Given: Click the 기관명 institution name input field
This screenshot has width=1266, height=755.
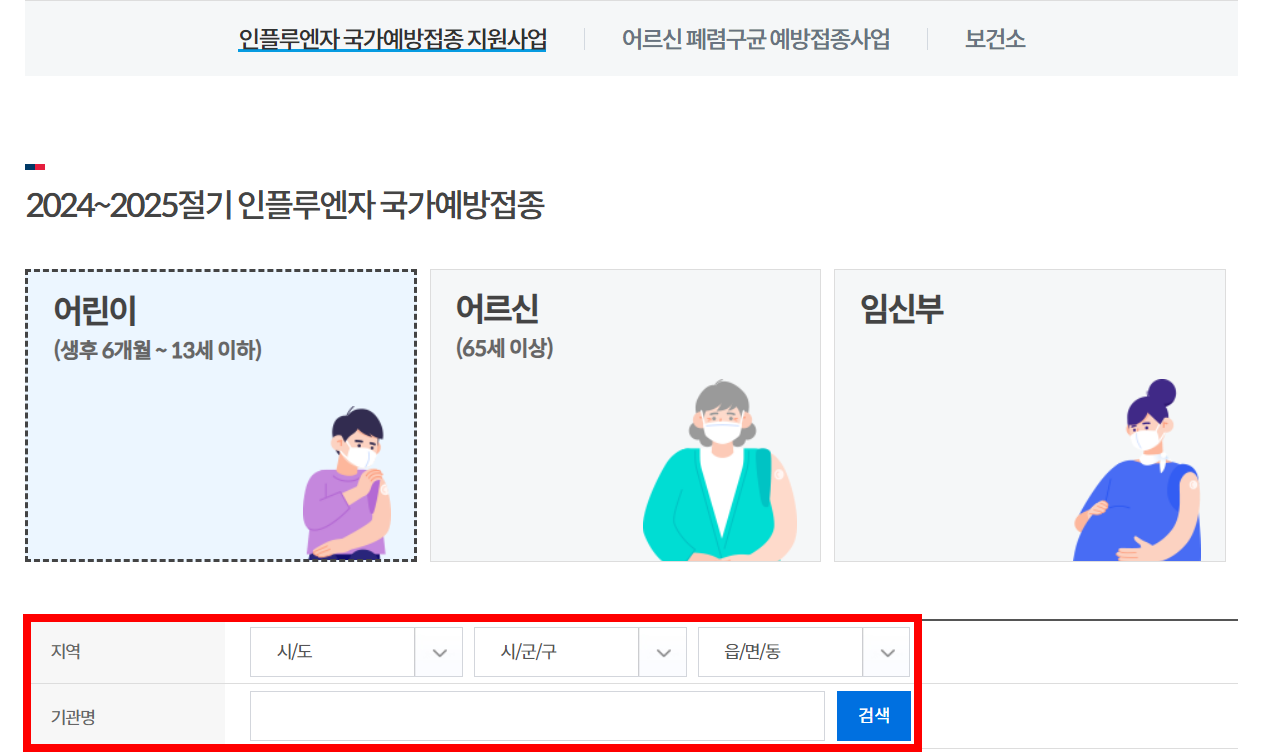Looking at the screenshot, I should [x=537, y=715].
